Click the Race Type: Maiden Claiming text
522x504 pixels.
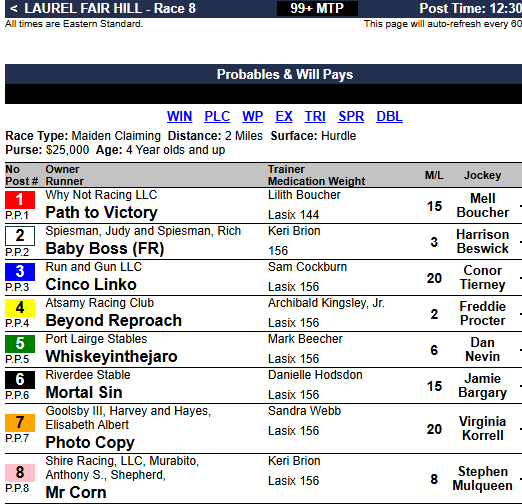coord(83,136)
